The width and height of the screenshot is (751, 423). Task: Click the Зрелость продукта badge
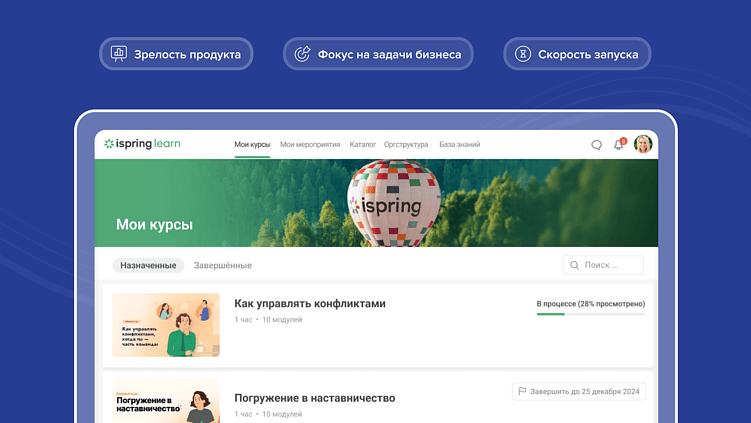point(176,54)
